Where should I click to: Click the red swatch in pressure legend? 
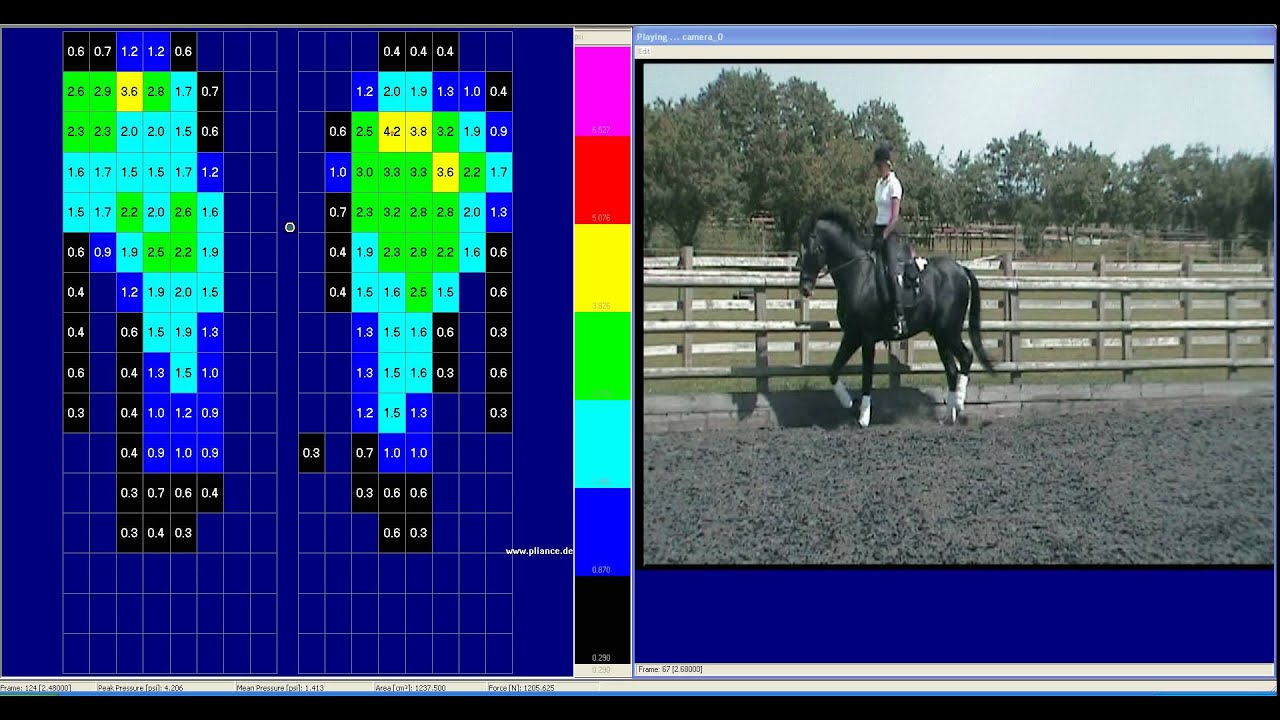[x=602, y=180]
